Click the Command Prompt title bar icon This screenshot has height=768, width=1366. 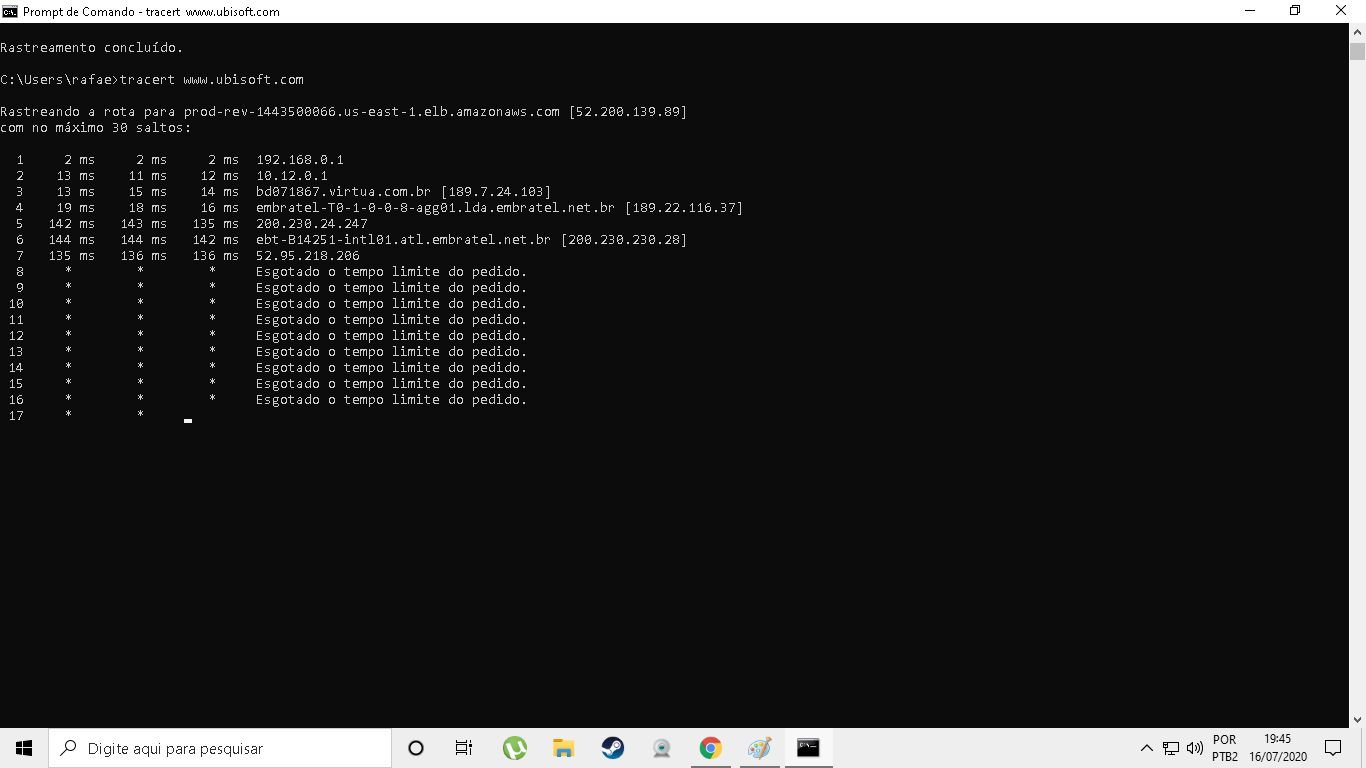point(10,11)
